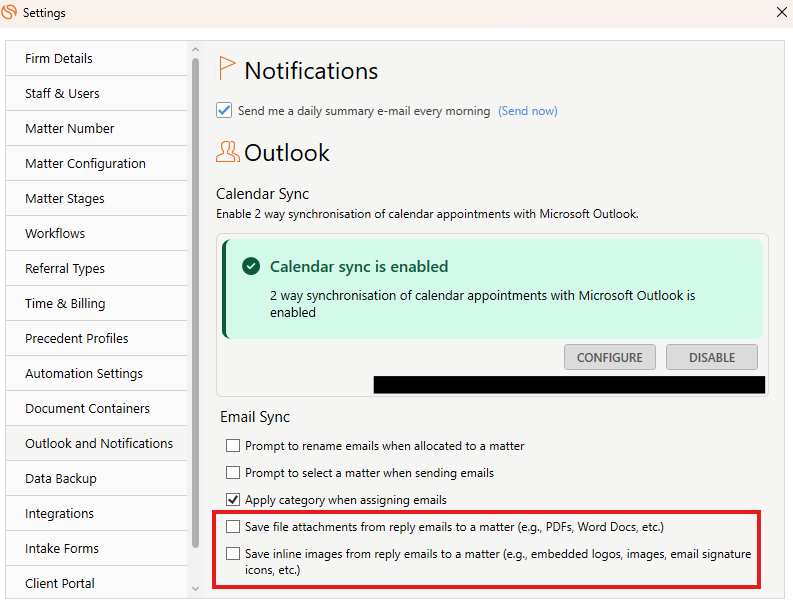The width and height of the screenshot is (793, 604).
Task: Click the Smokeball logo in title bar
Action: click(x=9, y=12)
